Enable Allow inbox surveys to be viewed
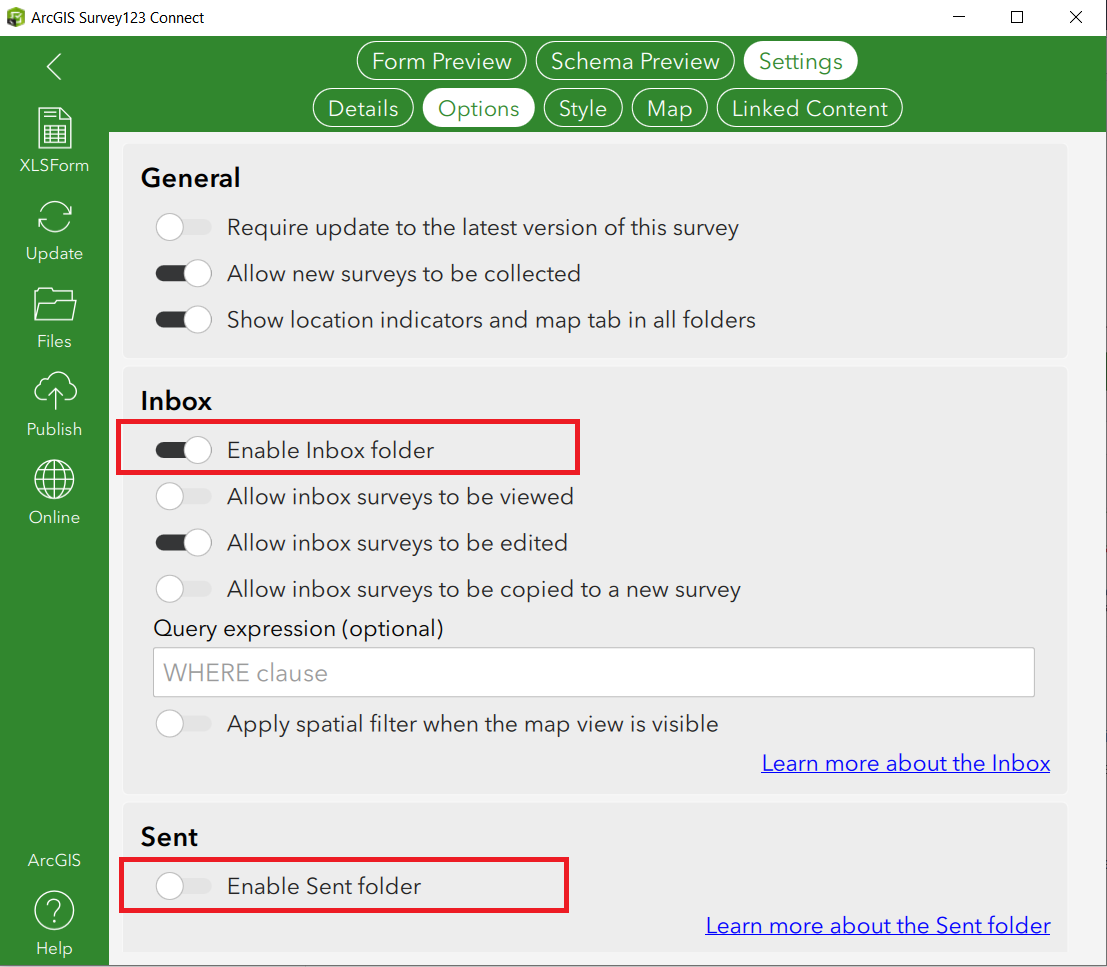 point(184,496)
